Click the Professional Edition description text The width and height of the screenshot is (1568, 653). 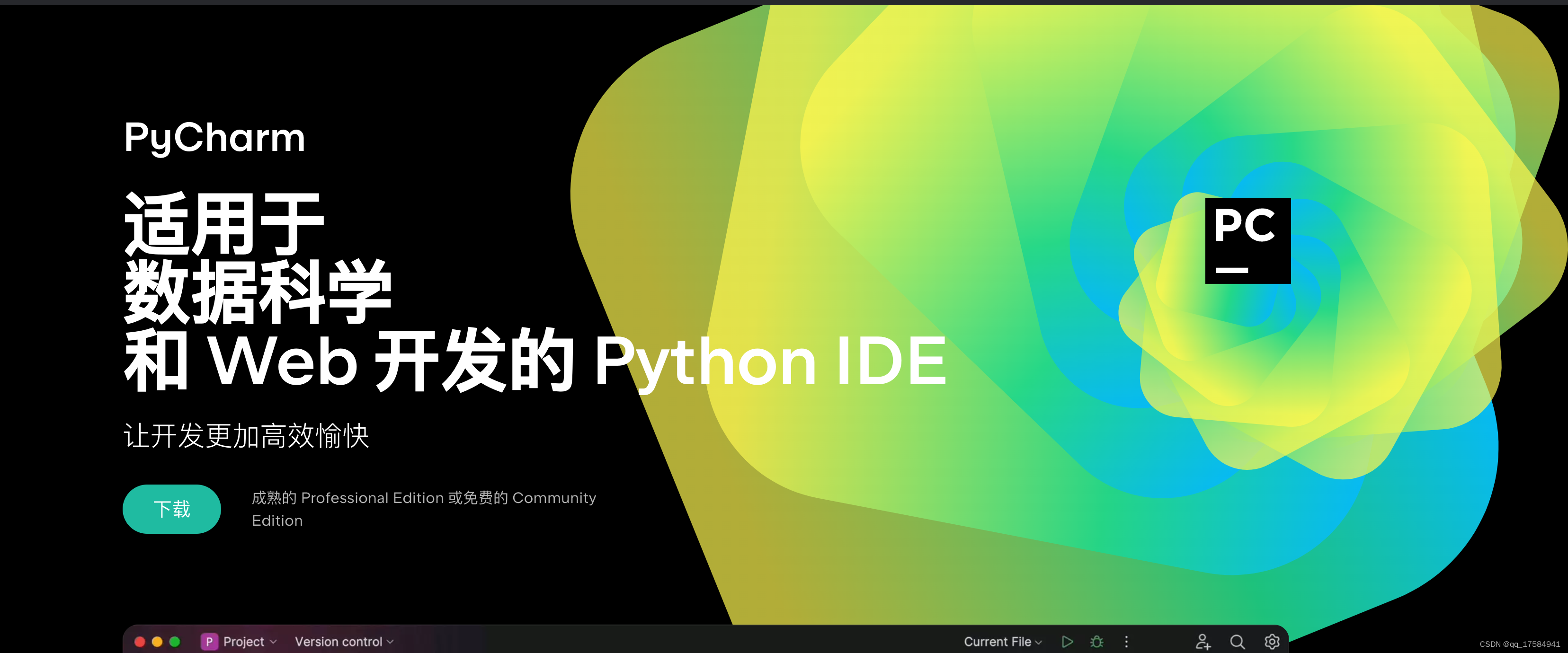424,509
